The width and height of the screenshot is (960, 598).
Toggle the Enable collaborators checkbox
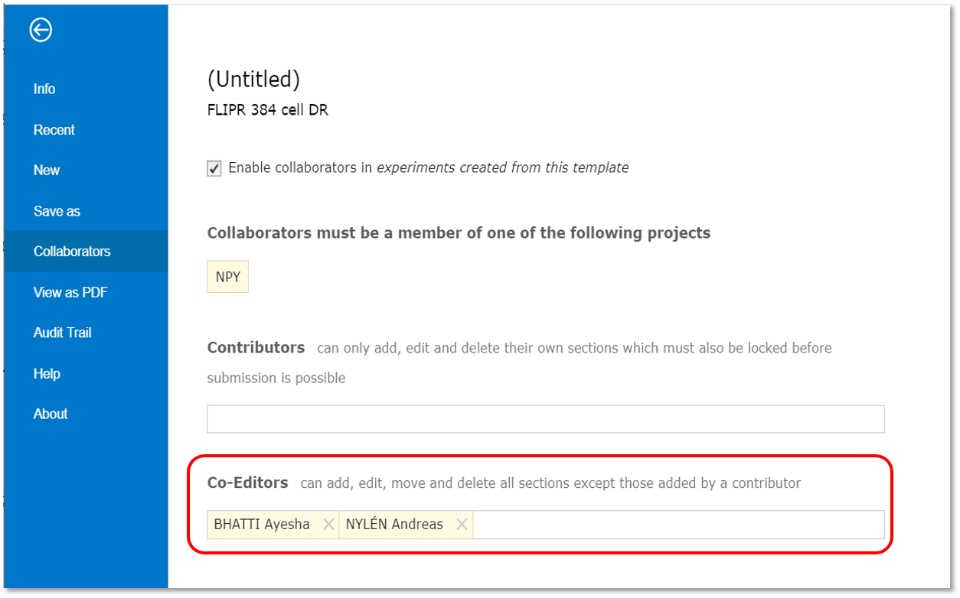(x=214, y=168)
